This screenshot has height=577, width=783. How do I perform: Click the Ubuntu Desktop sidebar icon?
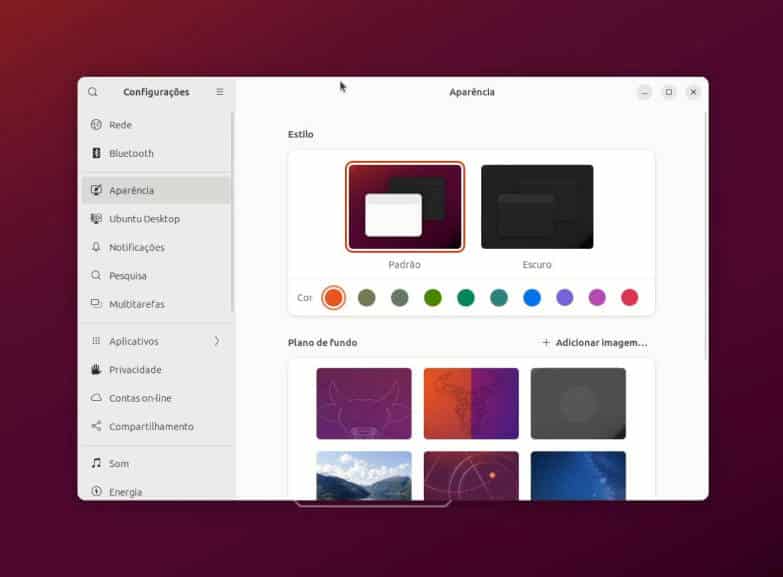tap(96, 218)
